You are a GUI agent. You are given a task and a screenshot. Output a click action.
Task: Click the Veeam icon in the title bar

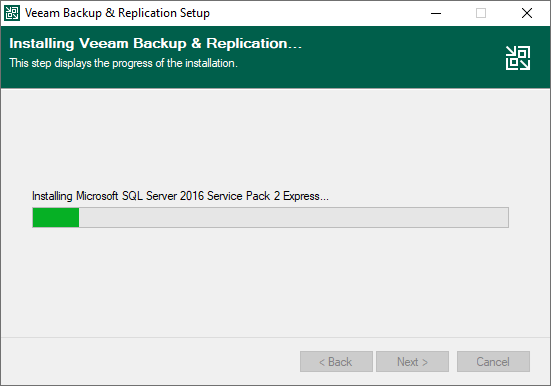click(x=12, y=13)
